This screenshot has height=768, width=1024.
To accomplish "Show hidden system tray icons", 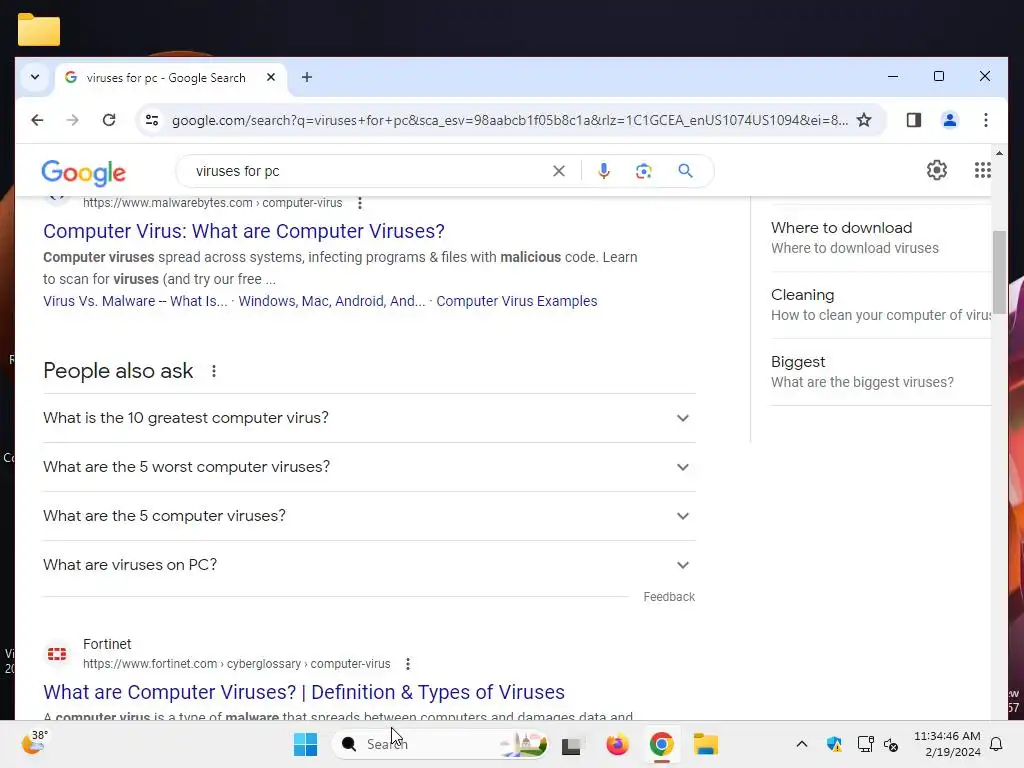I will [802, 744].
